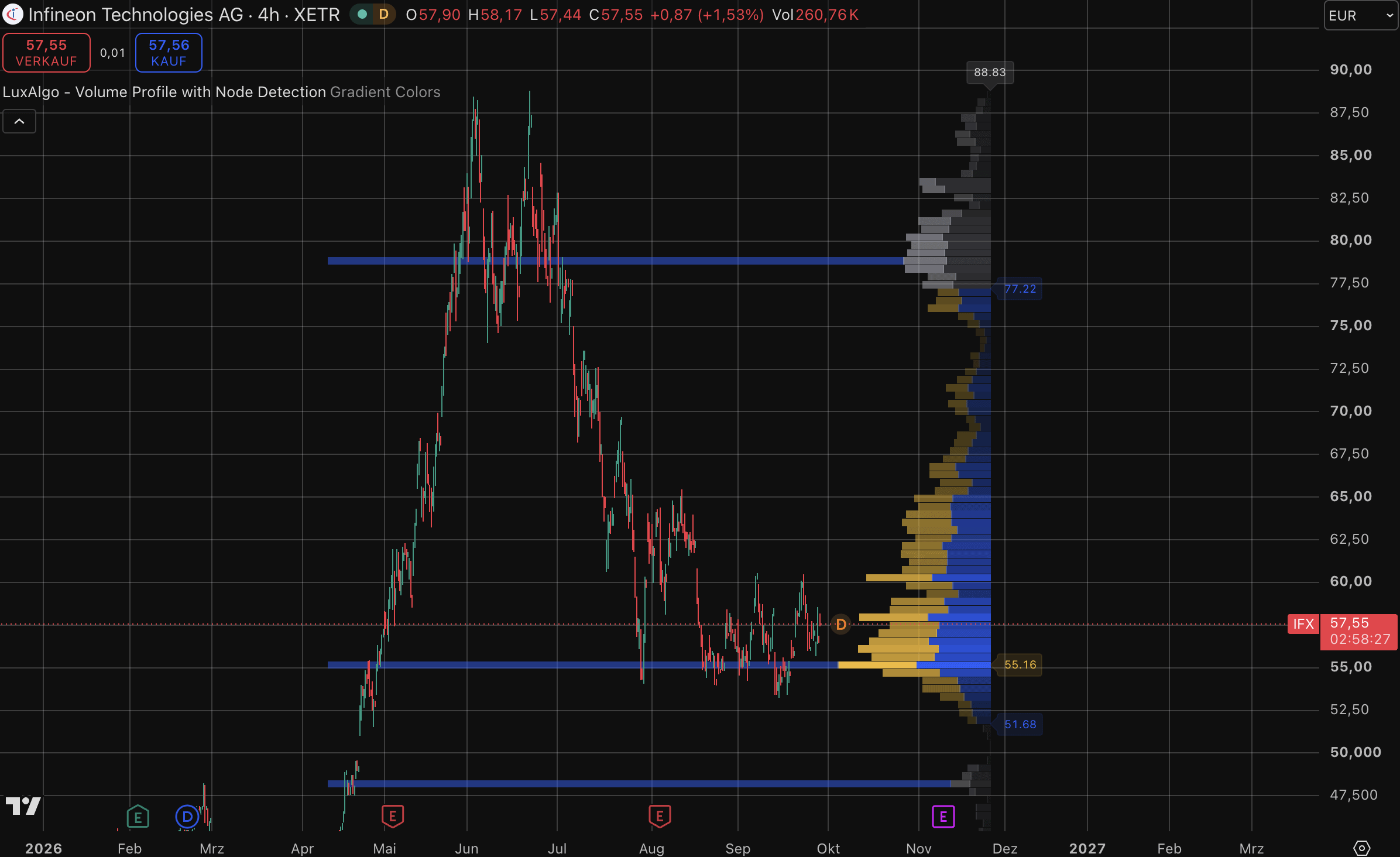Click the 77,50 price axis label
This screenshot has width=1400, height=857.
click(x=1350, y=283)
